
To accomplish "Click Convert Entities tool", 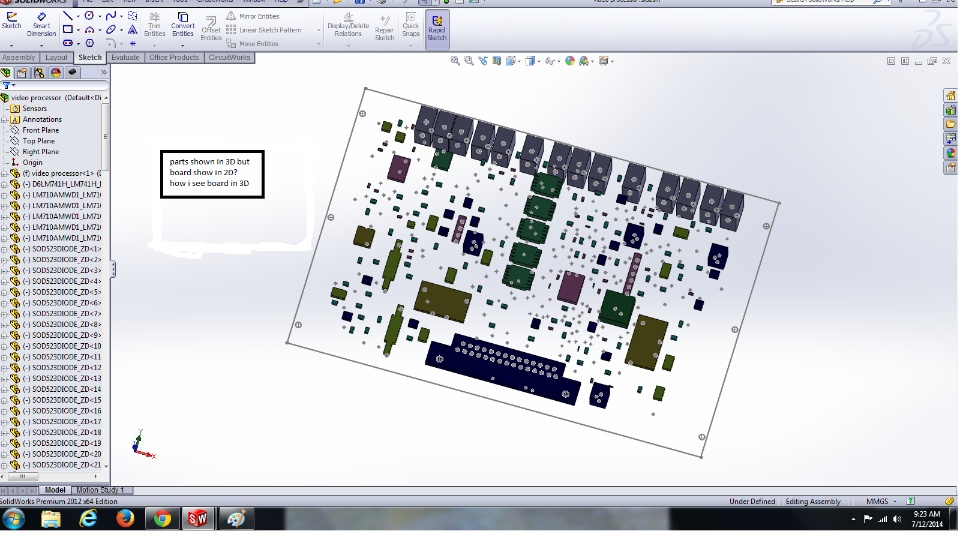I will point(182,24).
